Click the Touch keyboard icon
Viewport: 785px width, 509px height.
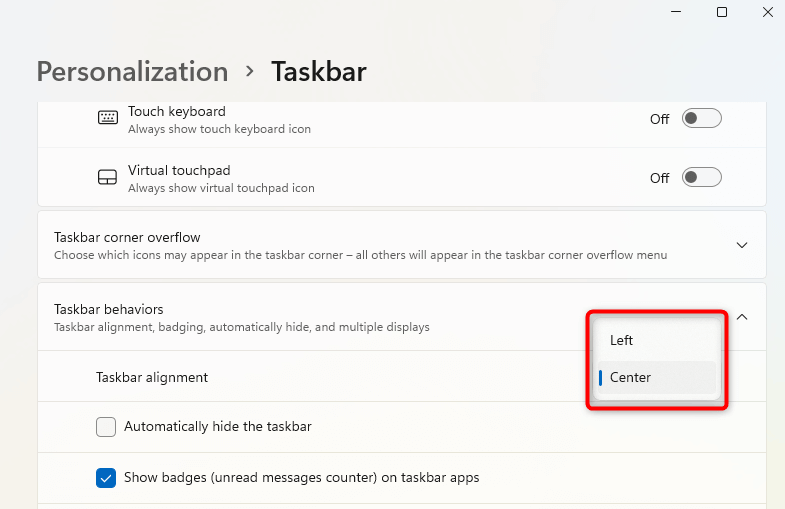click(107, 119)
